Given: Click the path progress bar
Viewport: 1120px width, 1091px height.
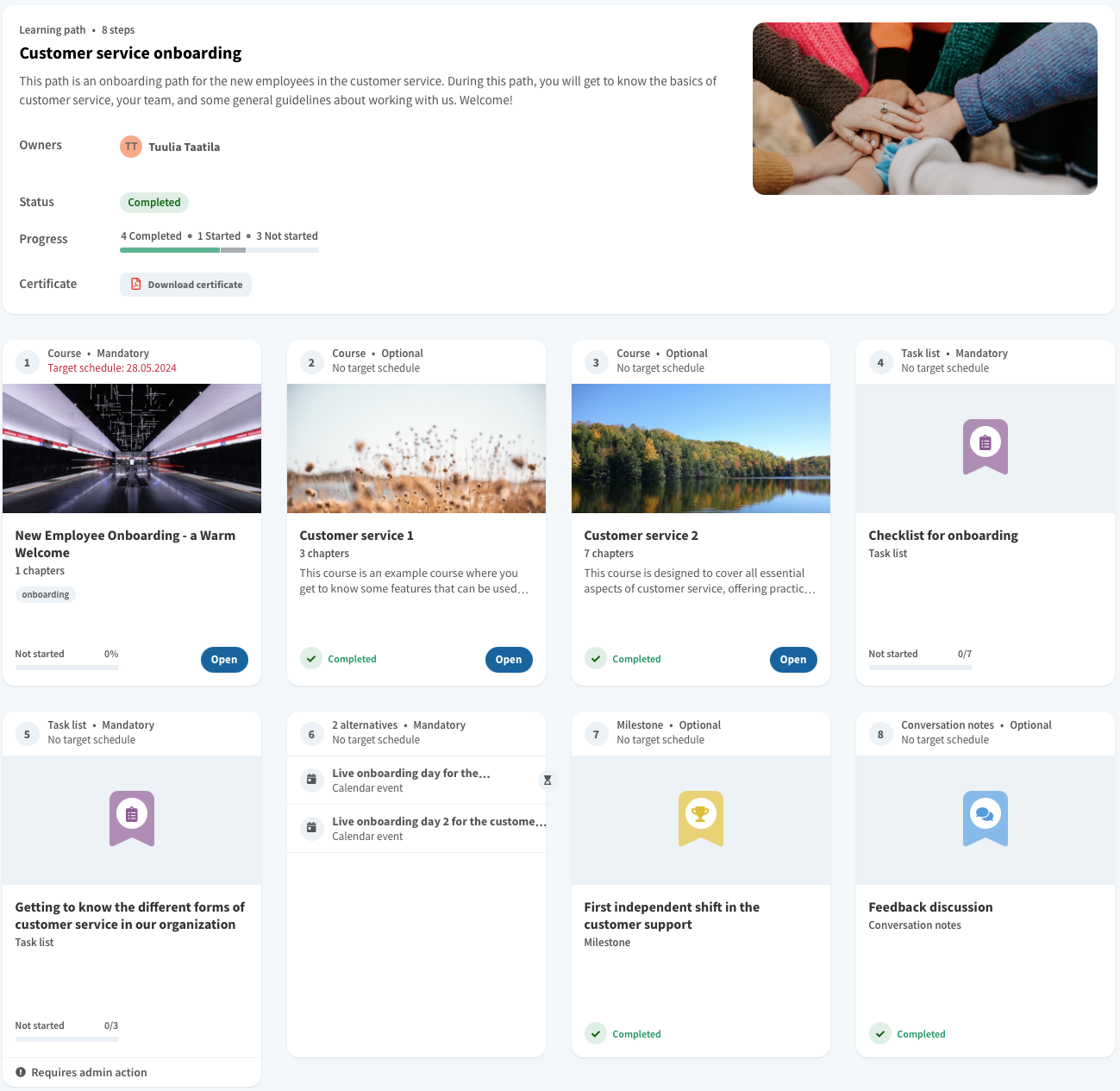Looking at the screenshot, I should click(219, 250).
